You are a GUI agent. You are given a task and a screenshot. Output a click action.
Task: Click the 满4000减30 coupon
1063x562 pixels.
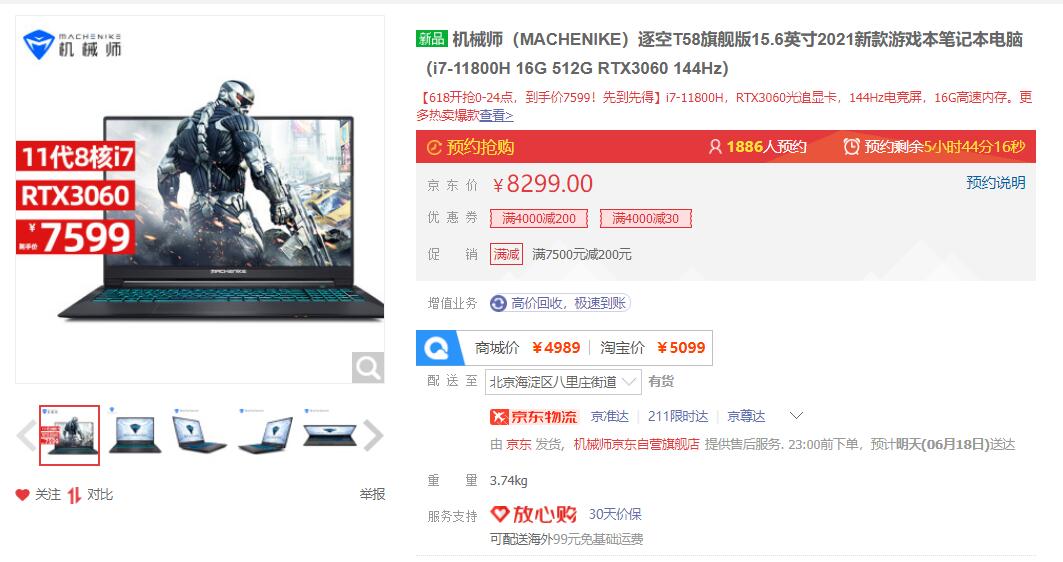[645, 218]
